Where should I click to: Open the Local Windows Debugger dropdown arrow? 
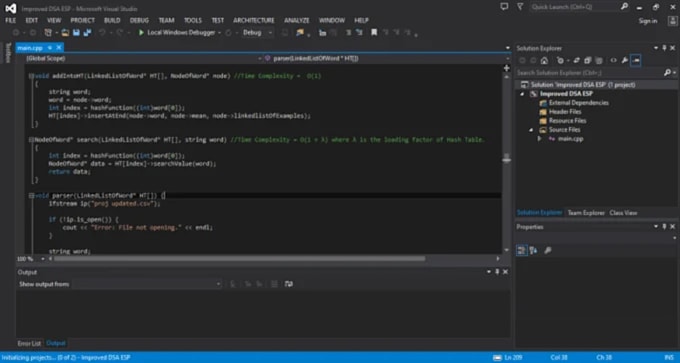click(219, 33)
